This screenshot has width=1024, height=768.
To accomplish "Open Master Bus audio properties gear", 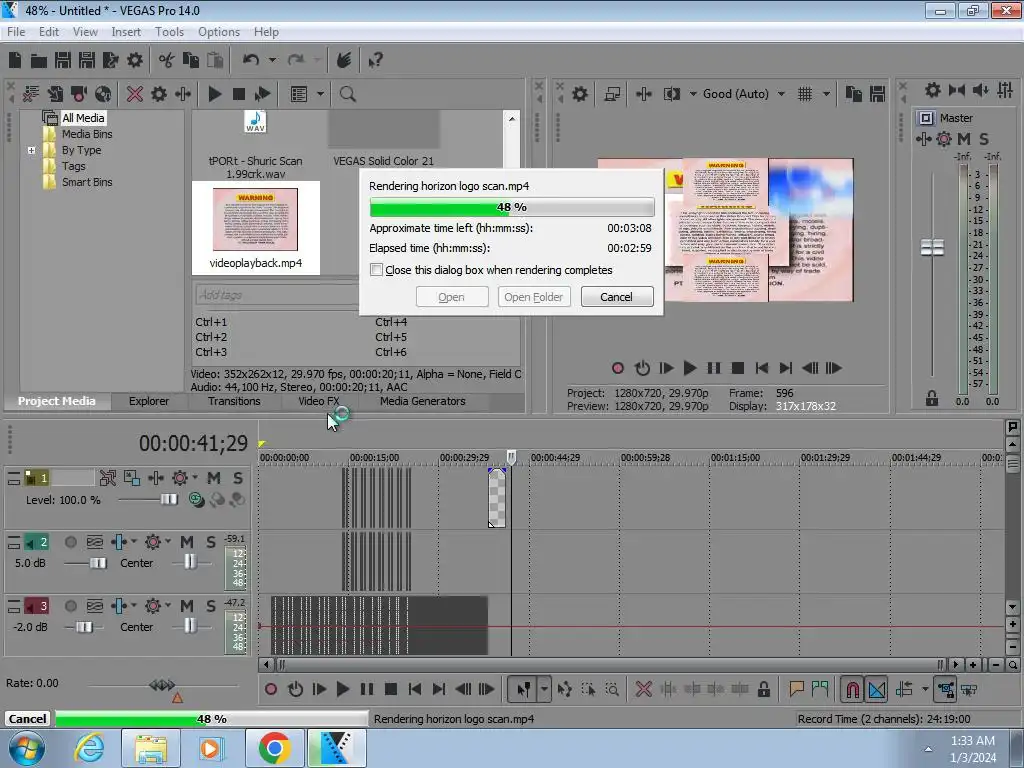I will pyautogui.click(x=933, y=90).
